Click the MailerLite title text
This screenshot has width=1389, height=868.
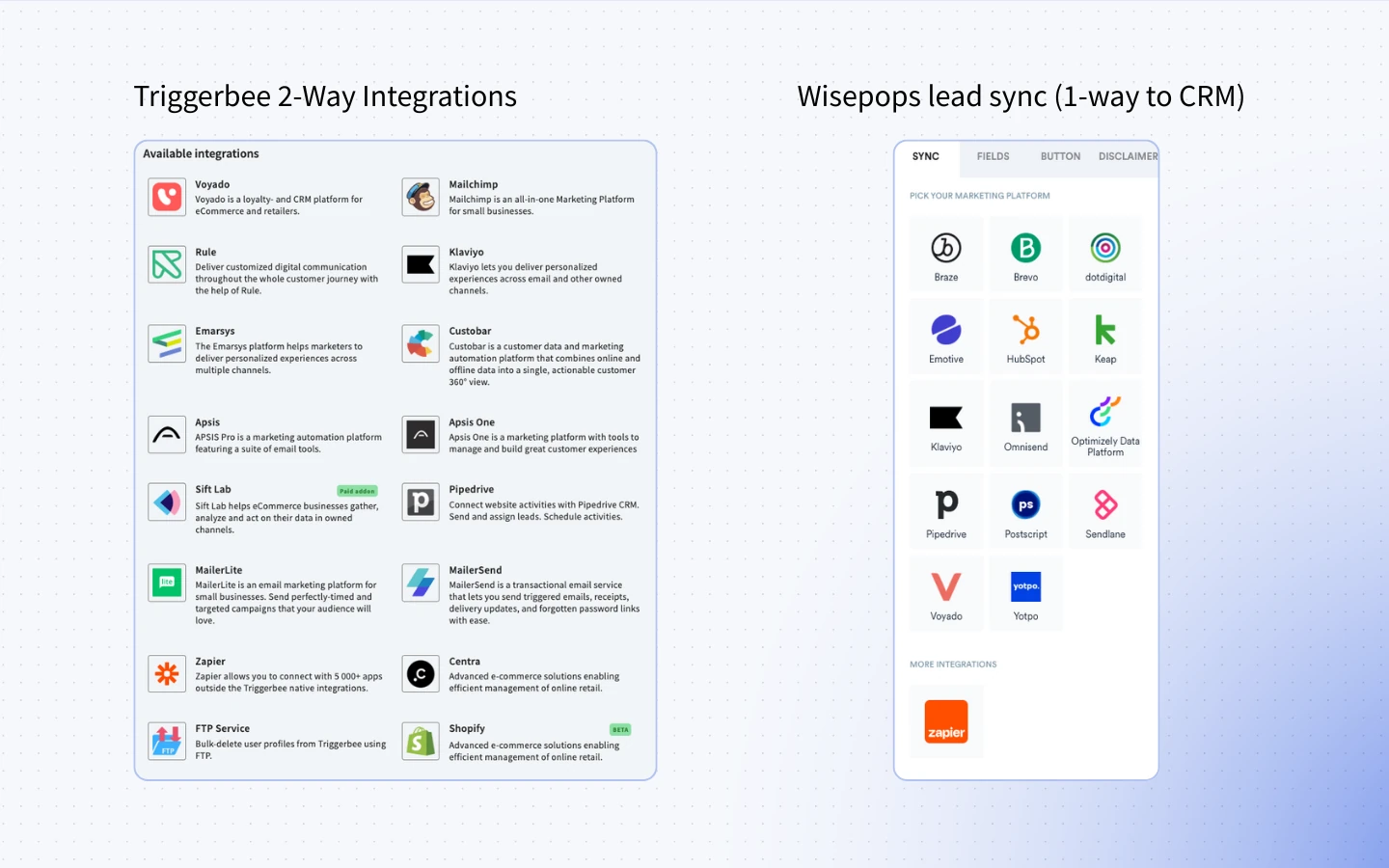(x=219, y=570)
